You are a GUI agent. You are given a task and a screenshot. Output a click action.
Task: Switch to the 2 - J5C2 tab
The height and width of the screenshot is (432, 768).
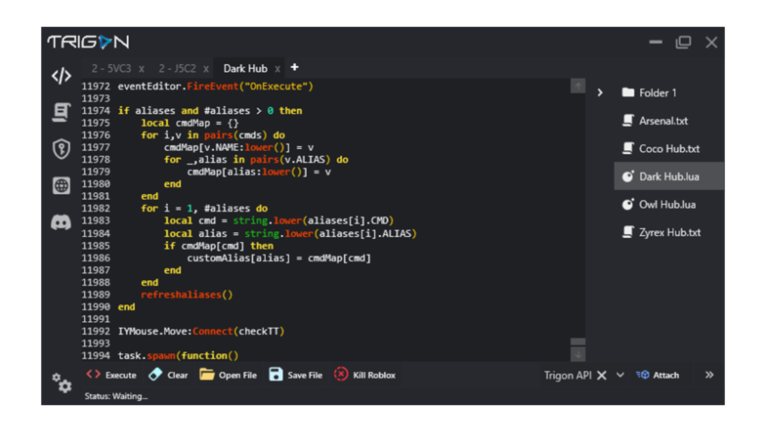176,68
